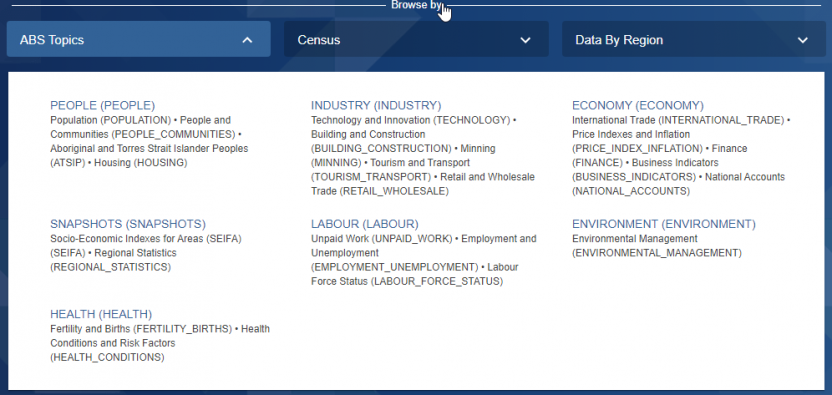Select Population (POPULATION) subtopic
832x395 pixels.
[x=110, y=121]
